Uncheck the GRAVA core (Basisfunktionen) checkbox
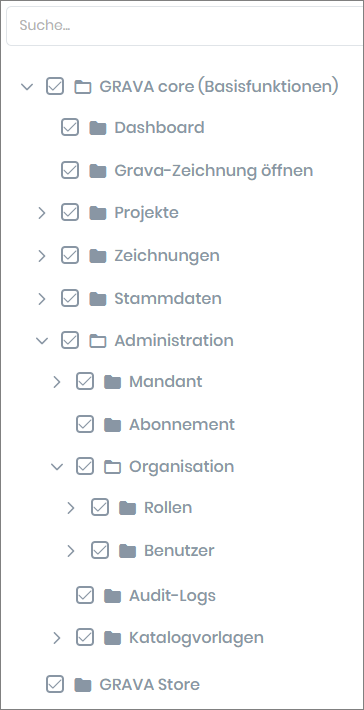The height and width of the screenshot is (710, 364). 55,86
